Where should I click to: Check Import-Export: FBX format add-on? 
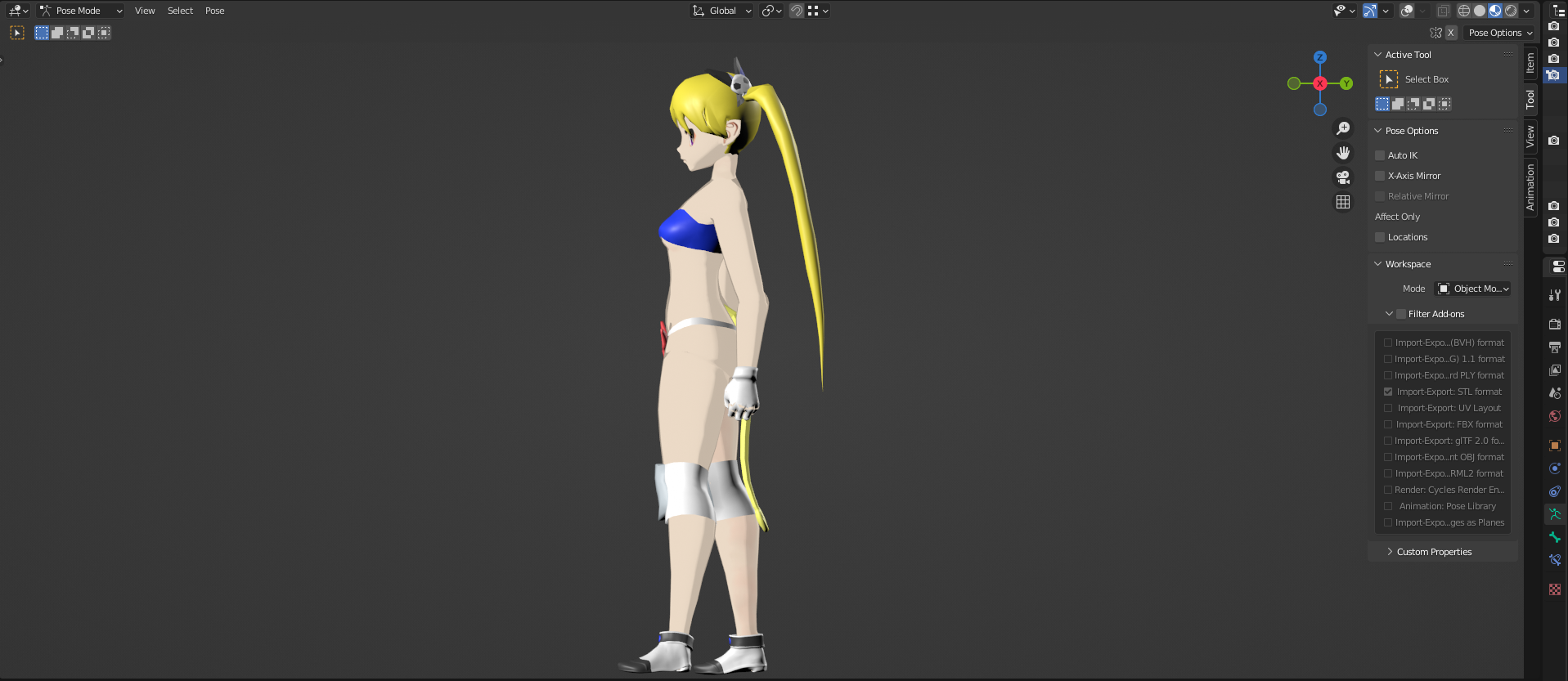point(1388,424)
